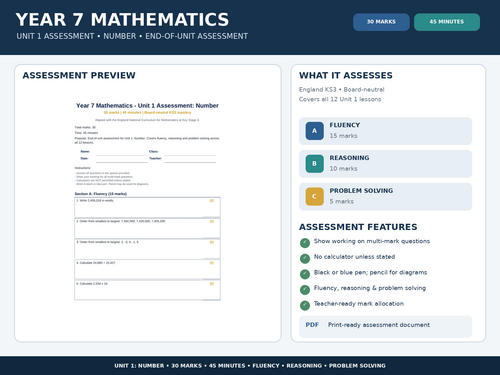Image resolution: width=500 pixels, height=375 pixels.
Task: Open Print-ready assessment document link
Action: 379,325
